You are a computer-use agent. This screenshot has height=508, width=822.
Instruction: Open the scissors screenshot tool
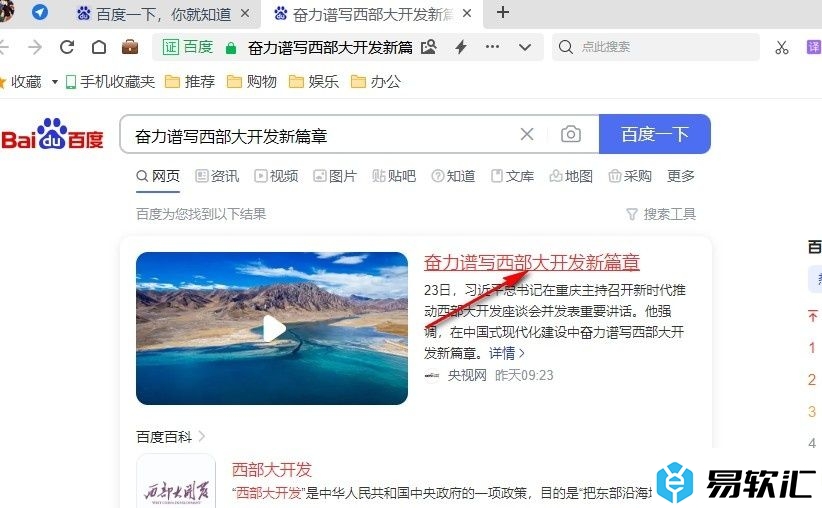782,48
